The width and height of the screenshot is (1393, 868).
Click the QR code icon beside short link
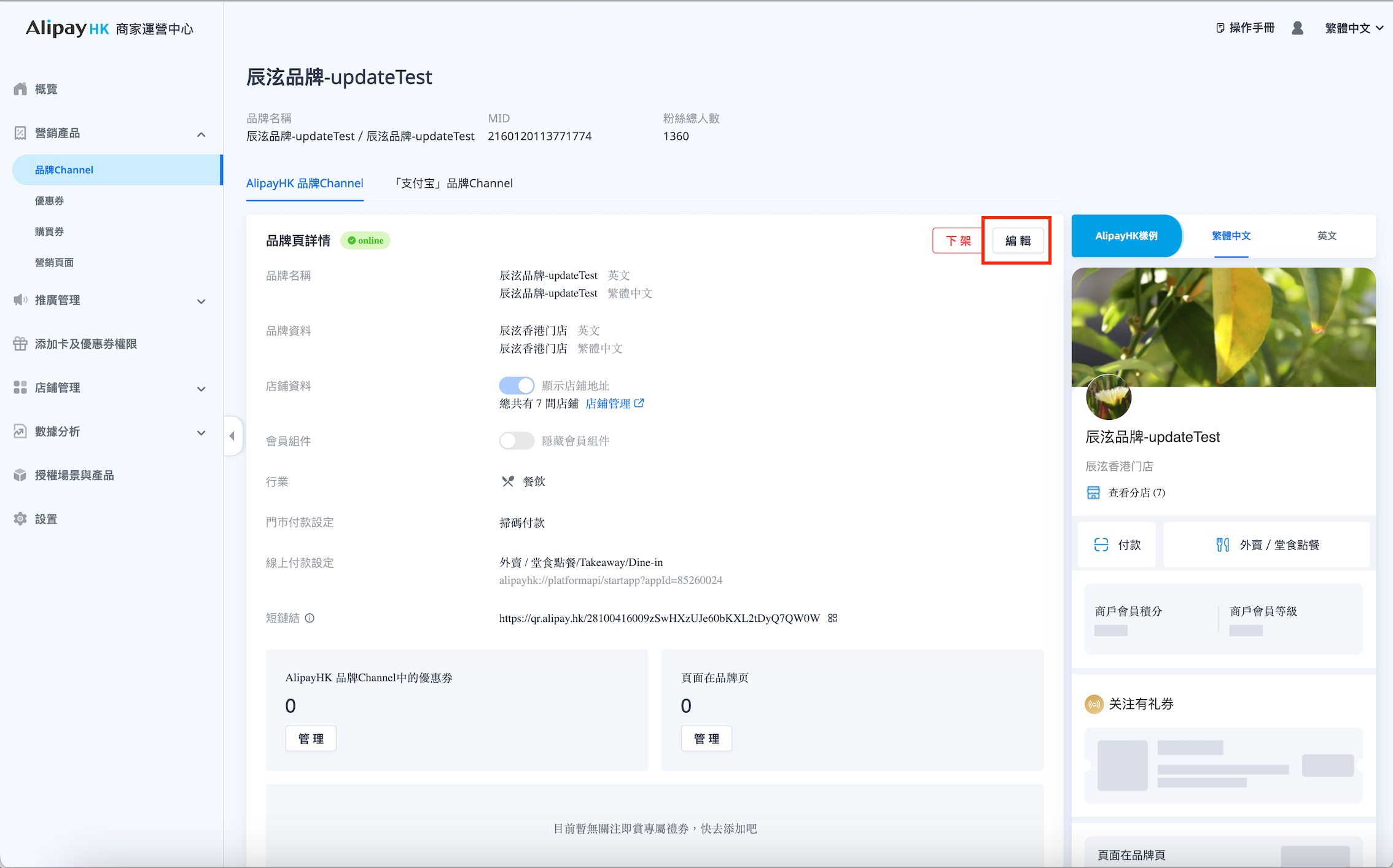(833, 618)
